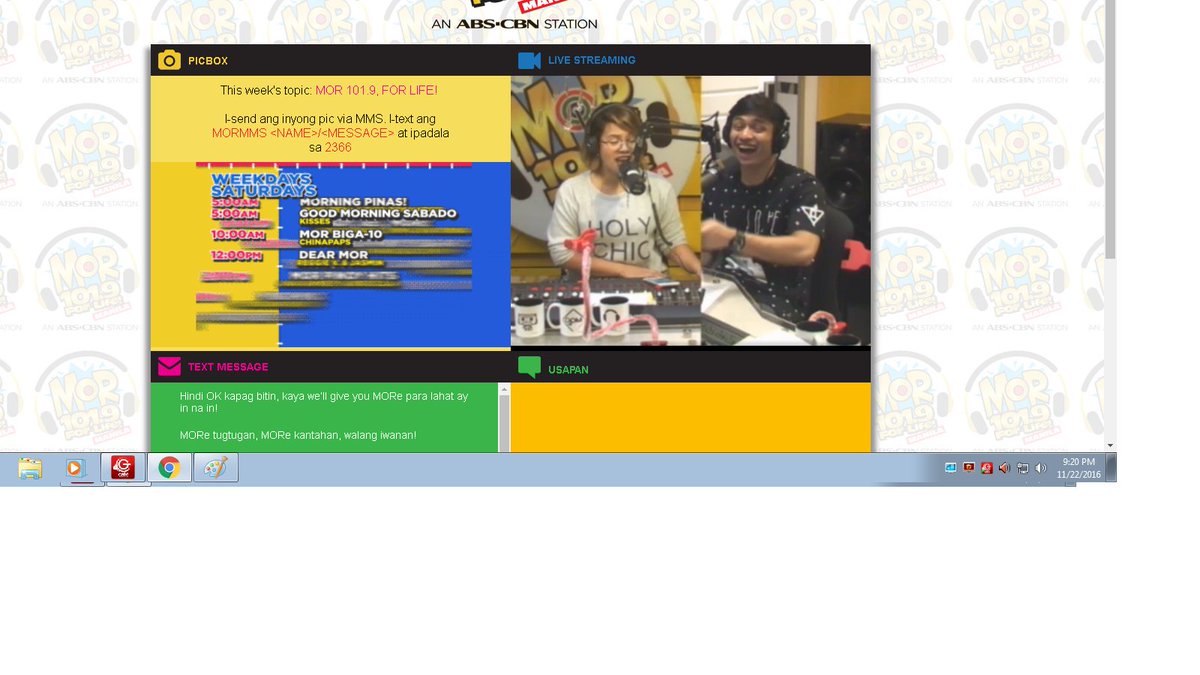Click the USAPAN header label
Viewport: 1200px width, 675px height.
pyautogui.click(x=568, y=370)
